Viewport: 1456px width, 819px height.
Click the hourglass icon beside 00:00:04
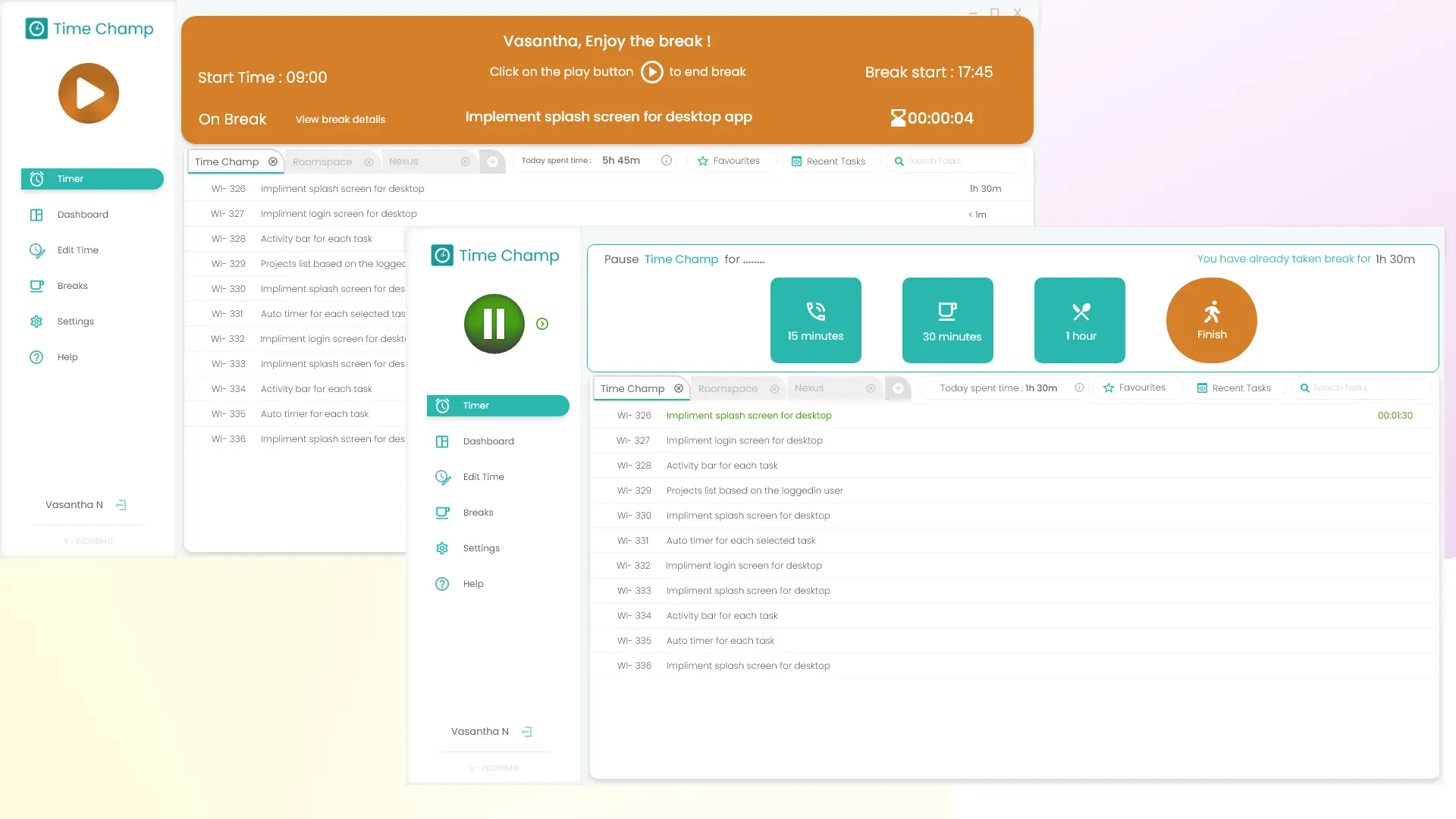(x=898, y=118)
